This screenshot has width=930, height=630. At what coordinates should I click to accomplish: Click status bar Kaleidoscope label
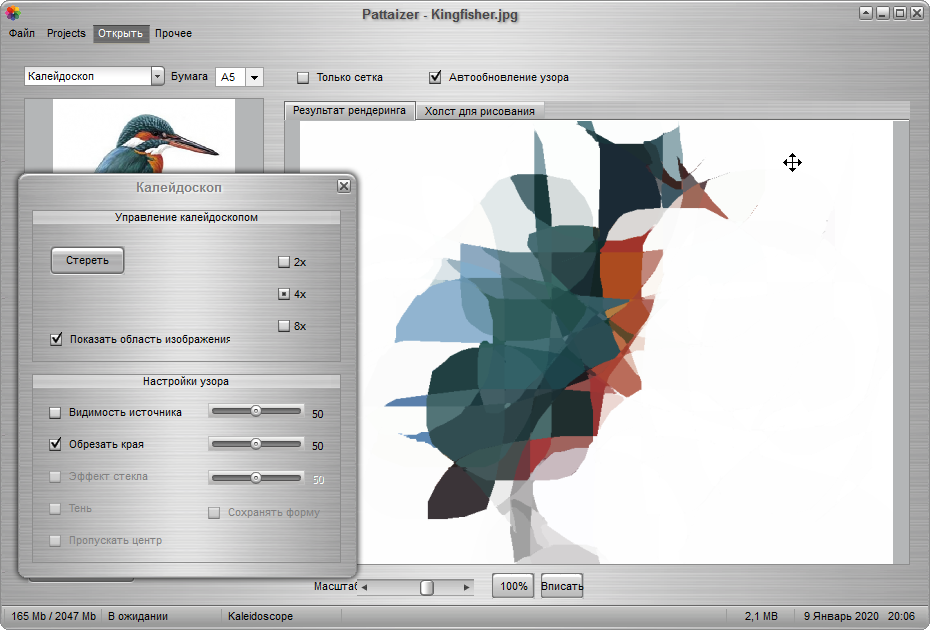[260, 616]
